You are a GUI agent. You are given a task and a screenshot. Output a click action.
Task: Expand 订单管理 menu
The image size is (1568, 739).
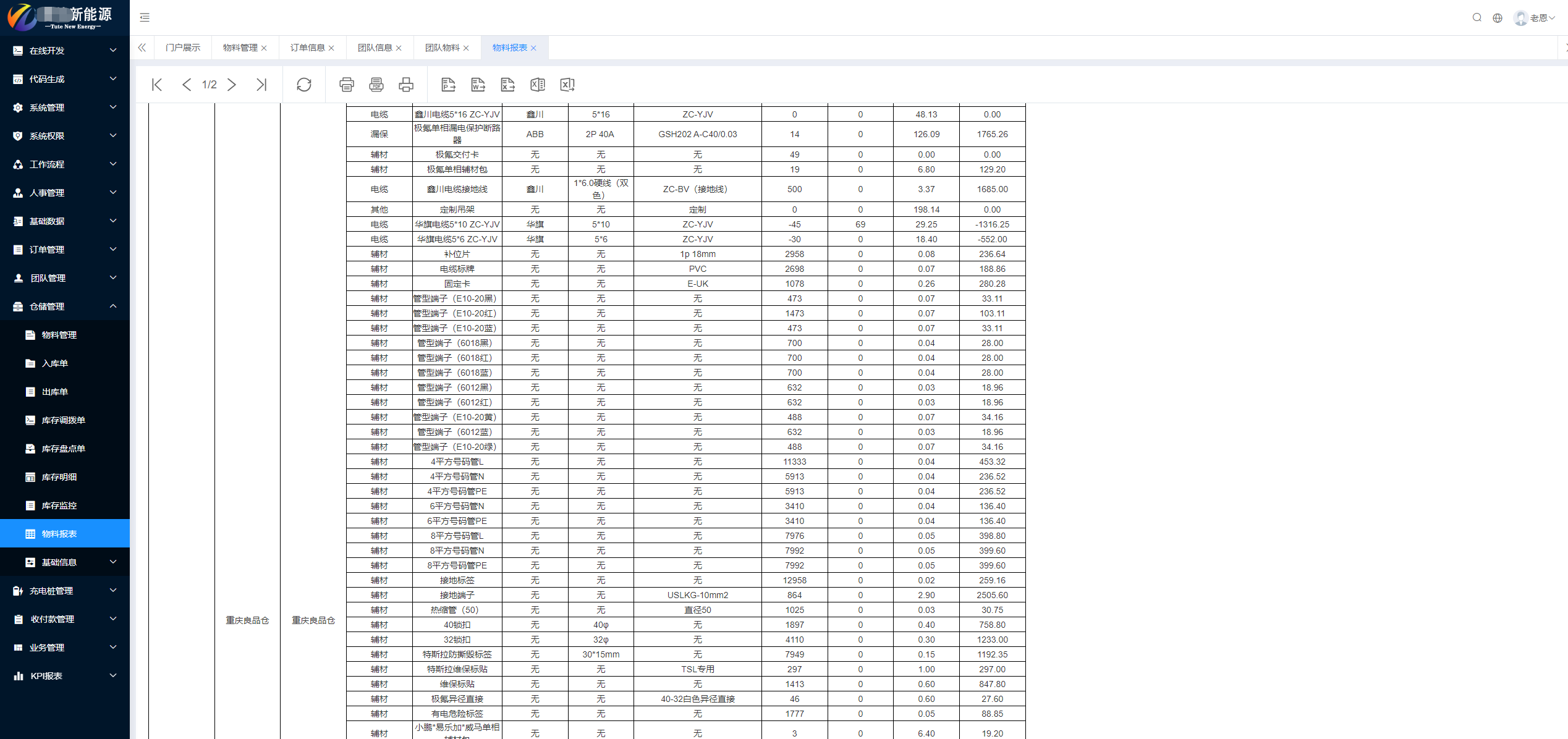(x=65, y=250)
